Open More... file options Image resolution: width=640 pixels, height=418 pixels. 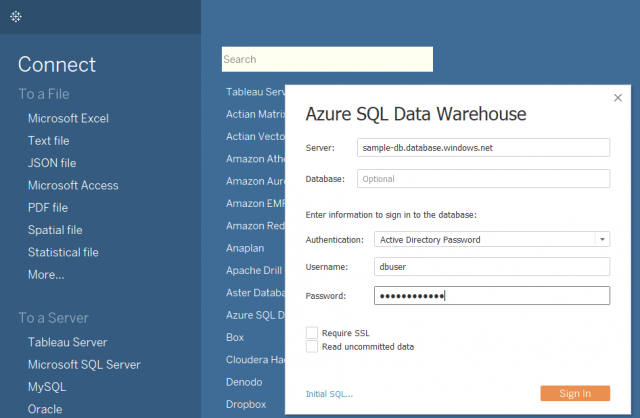coord(46,275)
